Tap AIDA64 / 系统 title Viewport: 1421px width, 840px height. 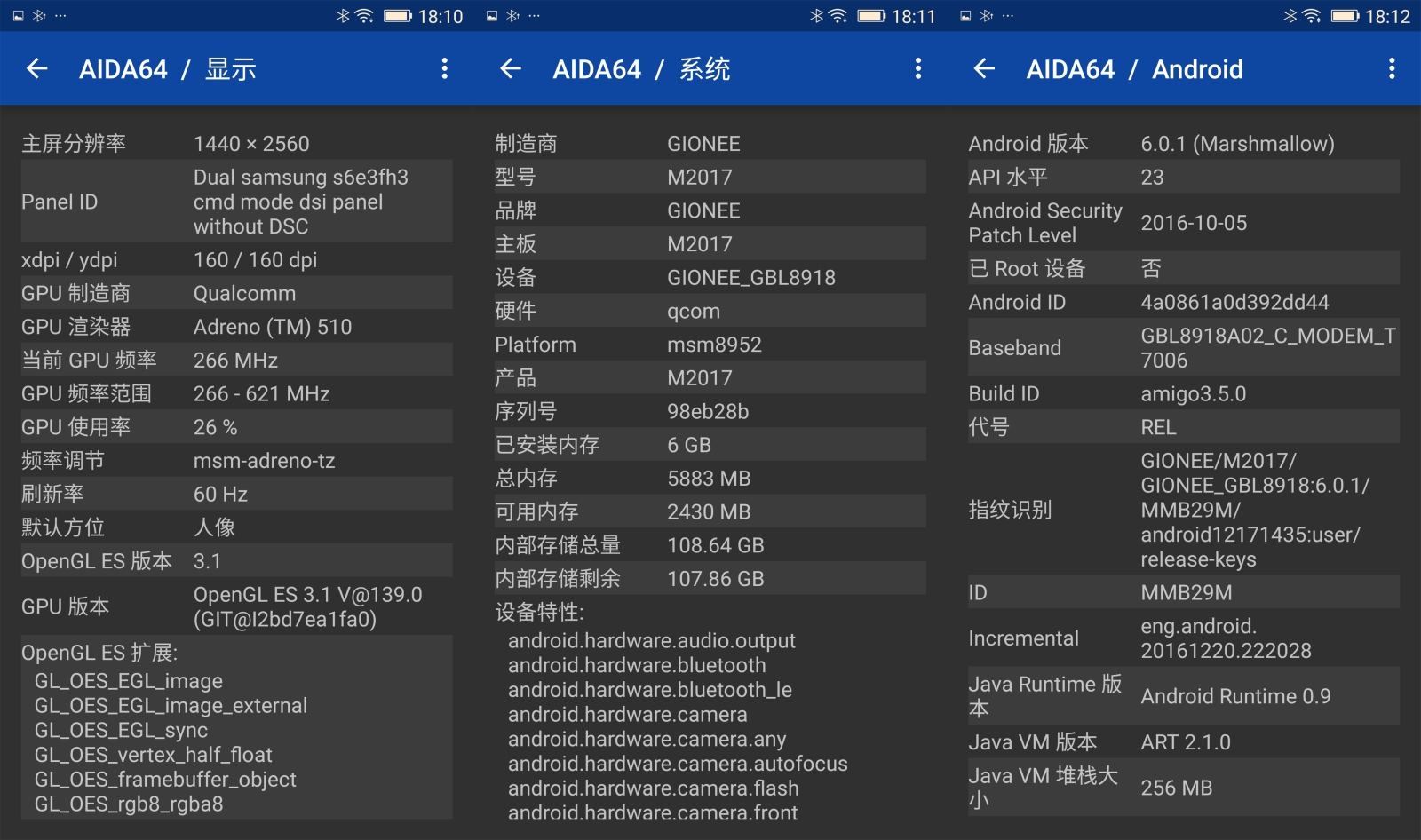[x=641, y=69]
